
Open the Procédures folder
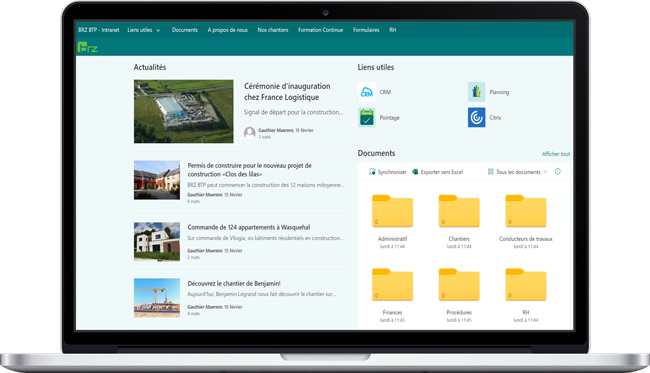pos(459,285)
